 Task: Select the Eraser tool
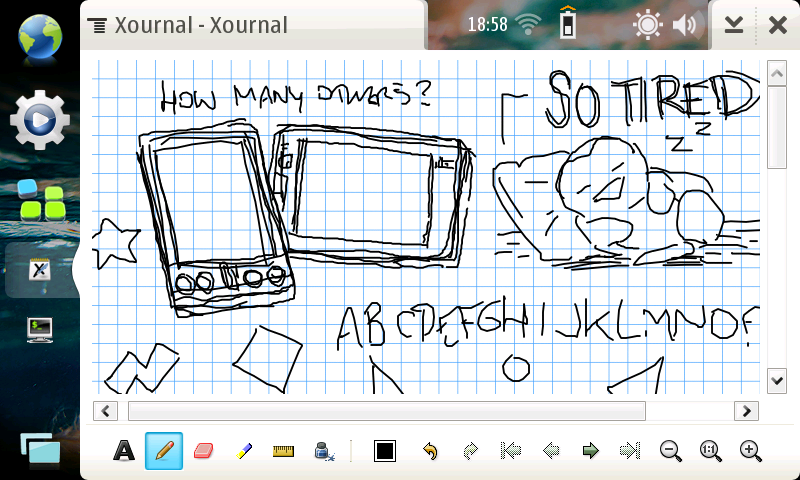[x=203, y=451]
